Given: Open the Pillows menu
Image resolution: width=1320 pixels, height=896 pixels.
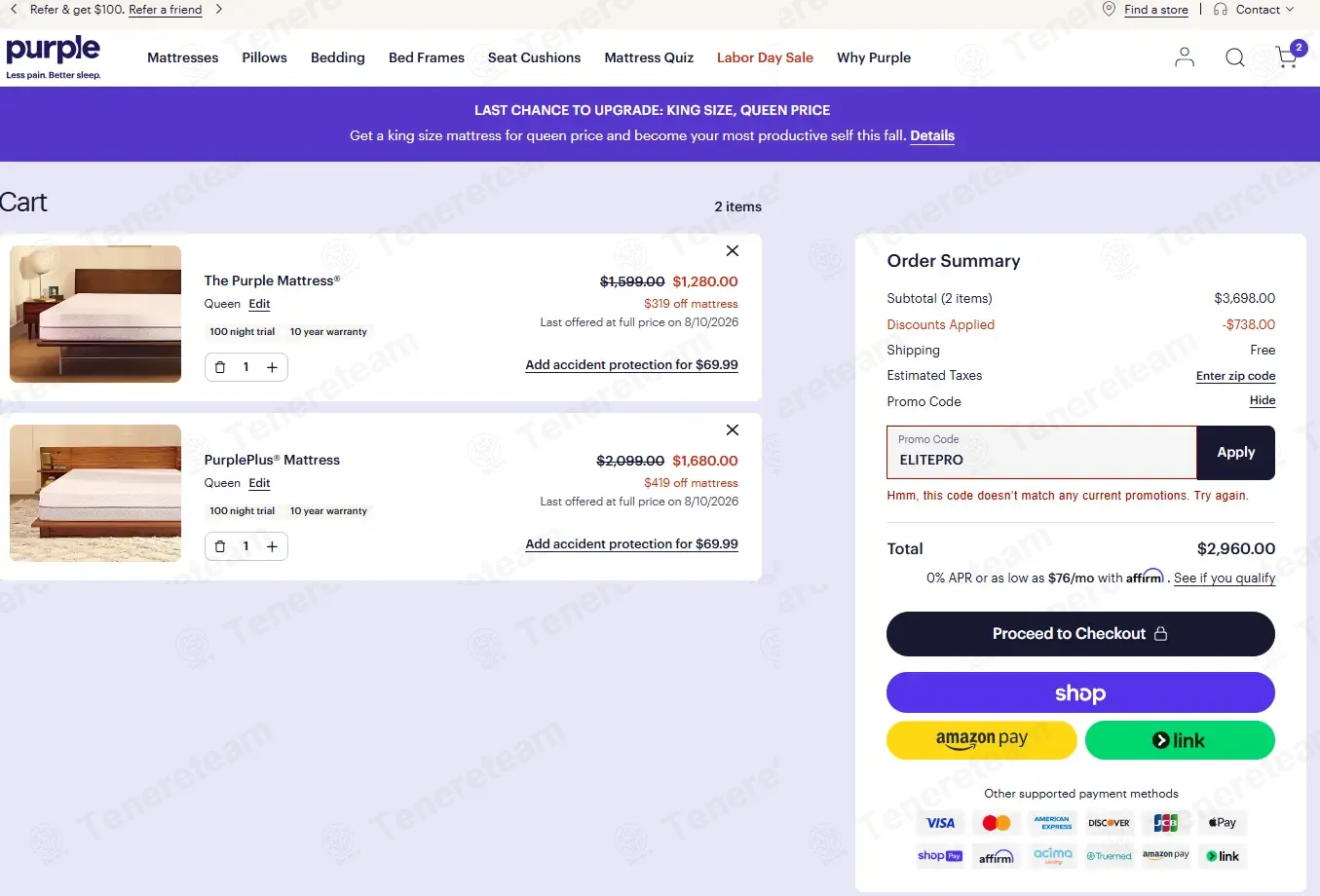Looking at the screenshot, I should click(x=265, y=57).
